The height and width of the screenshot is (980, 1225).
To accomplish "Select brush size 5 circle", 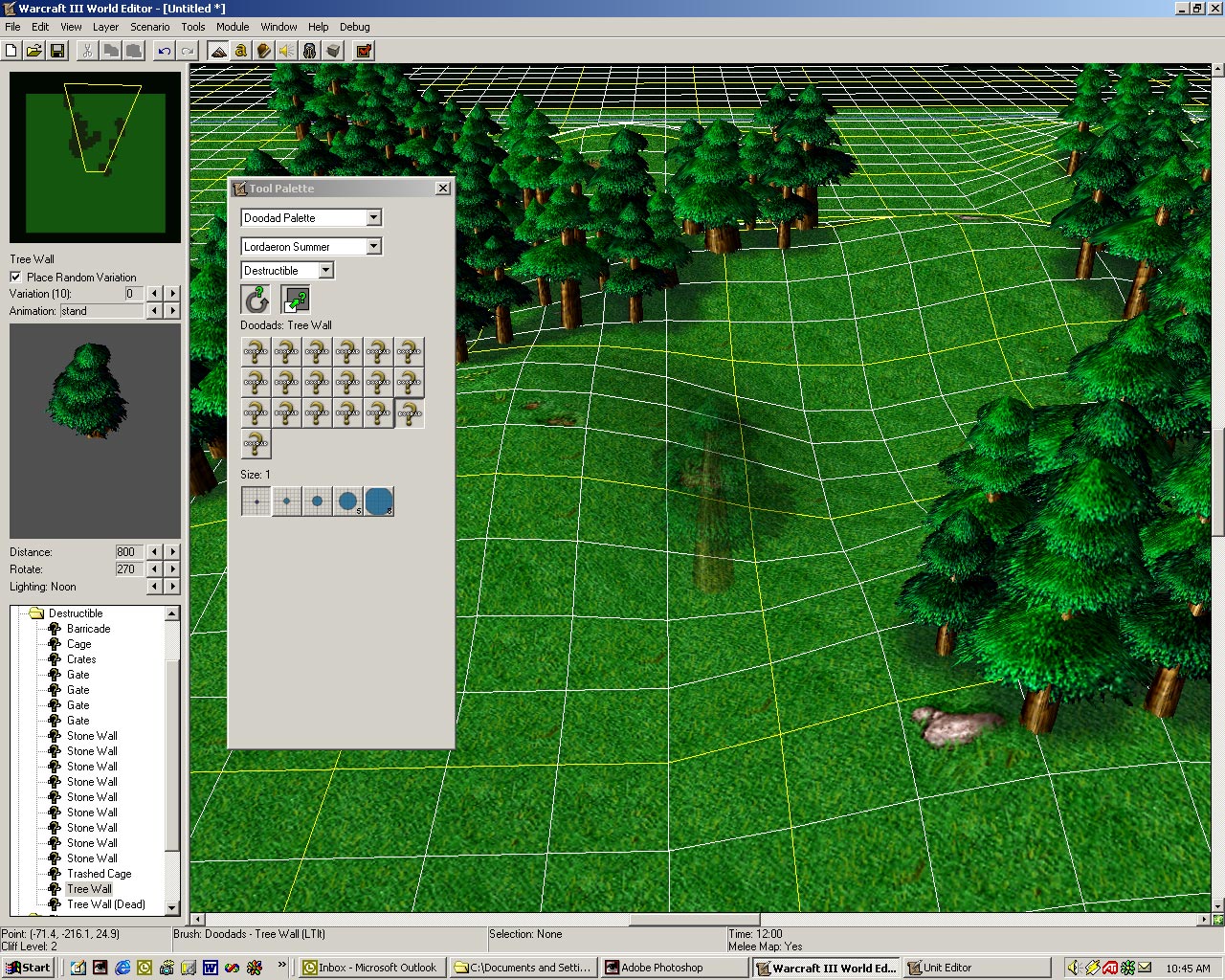I will (x=347, y=501).
